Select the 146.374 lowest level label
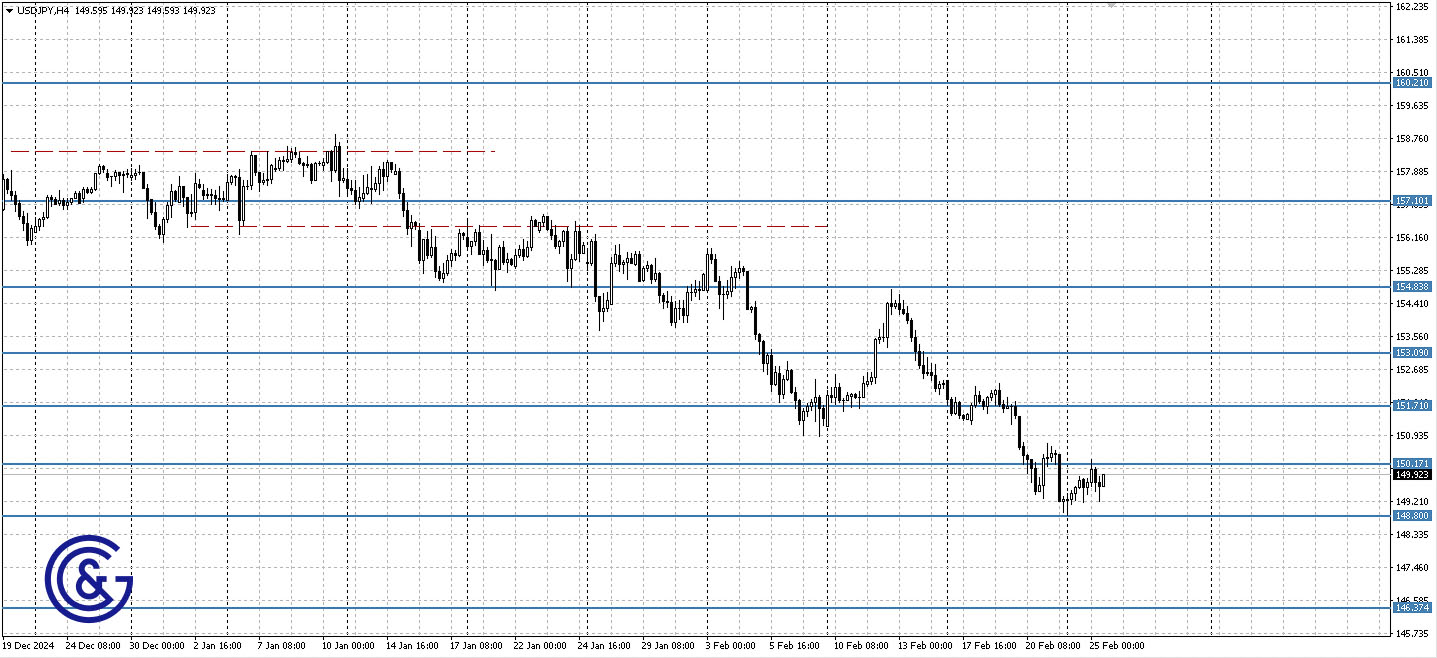 (x=1412, y=608)
